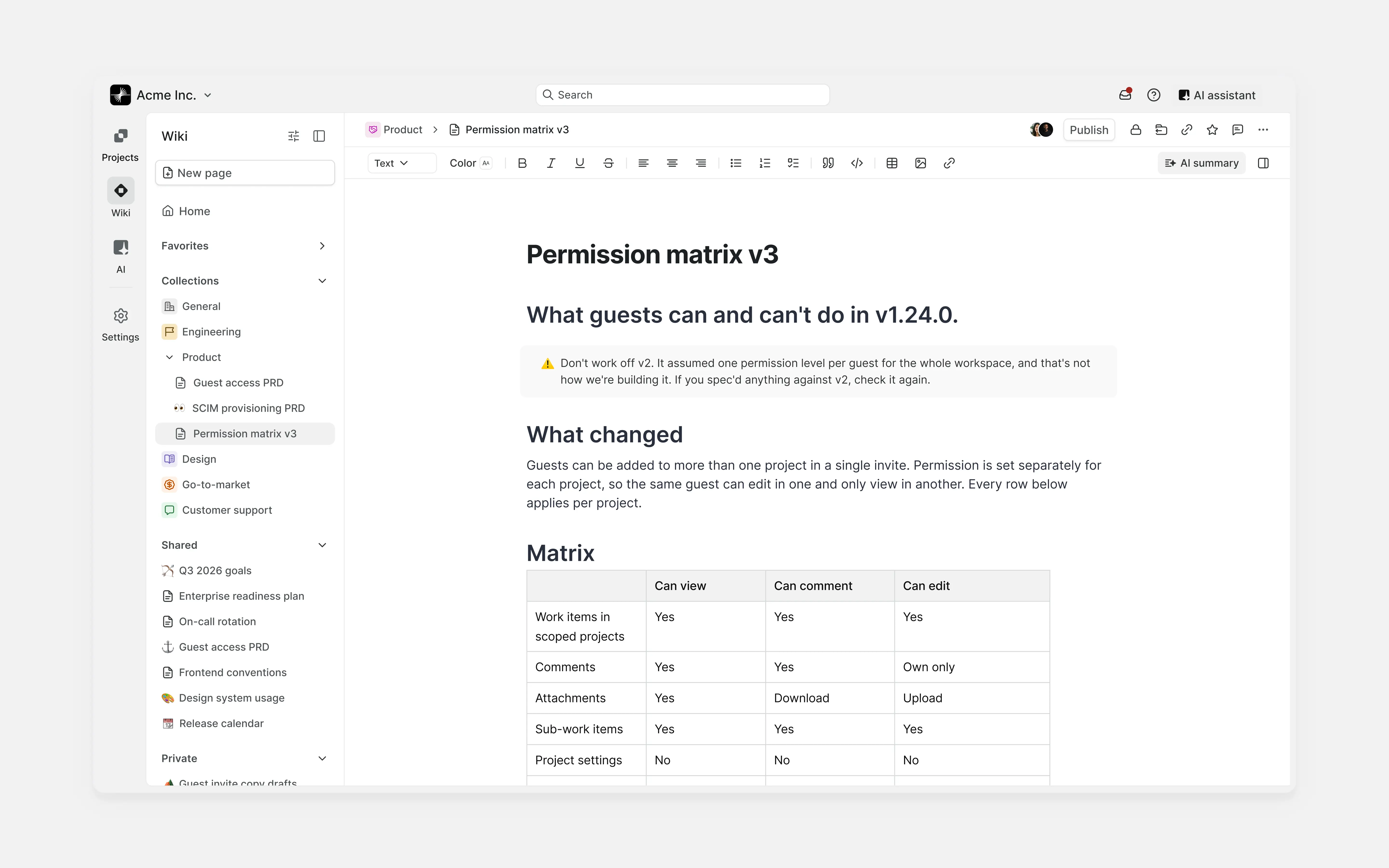
Task: Click New page button
Action: point(245,173)
